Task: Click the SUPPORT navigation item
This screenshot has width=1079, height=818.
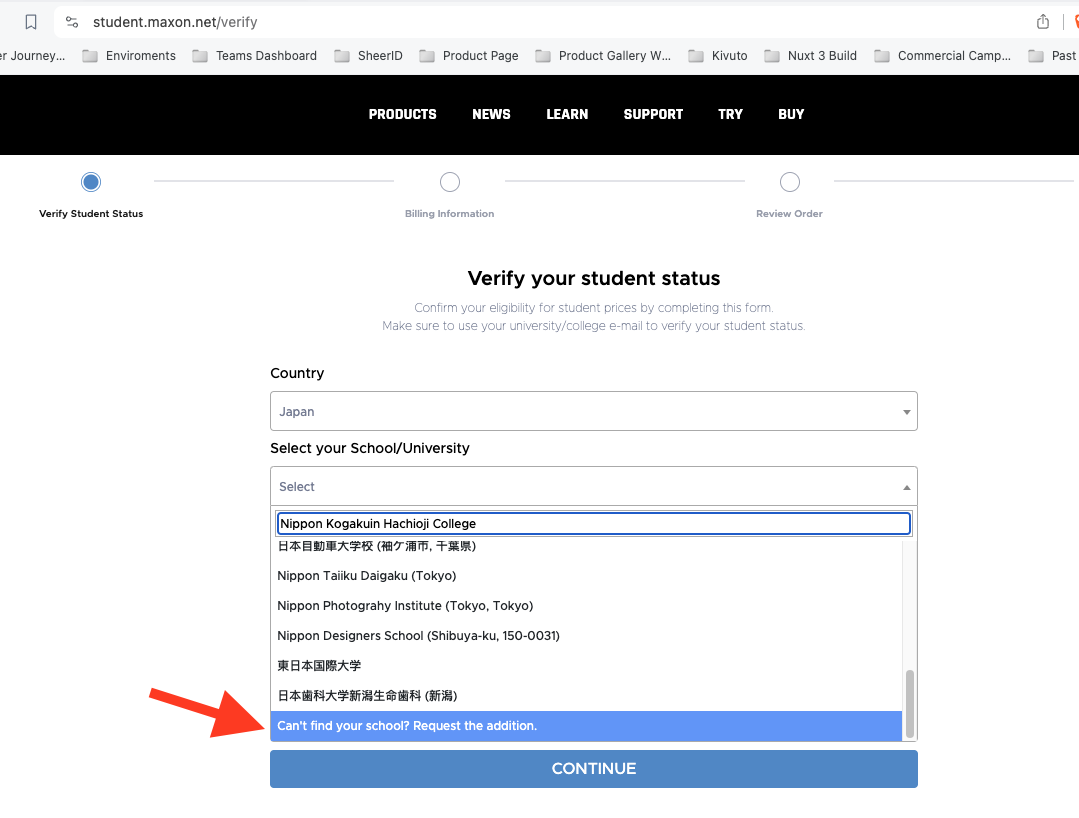Action: point(653,114)
